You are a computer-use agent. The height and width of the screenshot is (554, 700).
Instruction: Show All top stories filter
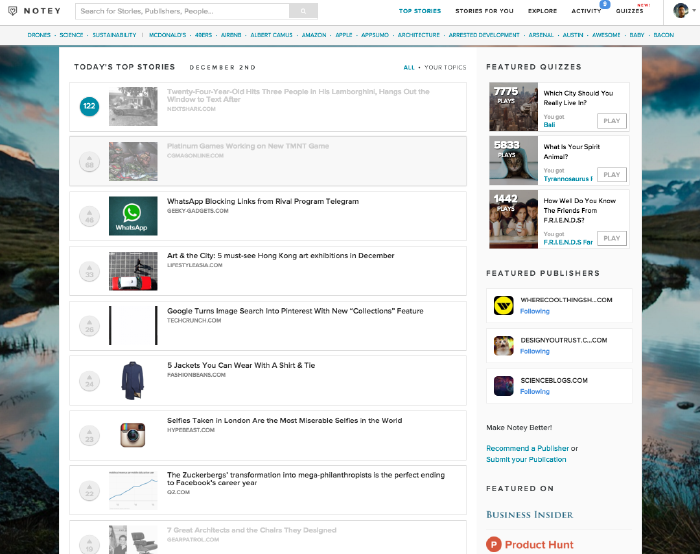pos(409,67)
